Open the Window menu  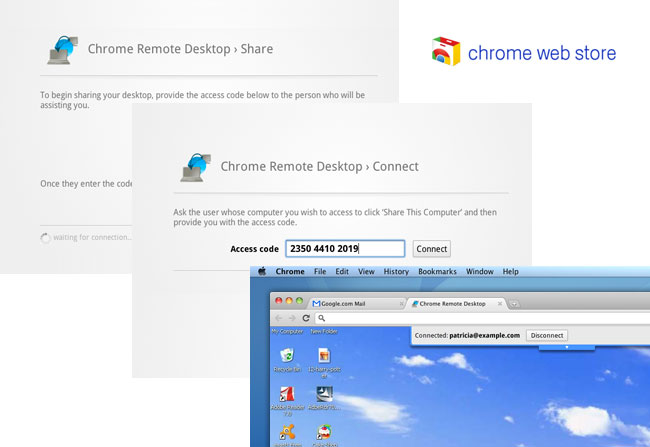point(480,271)
